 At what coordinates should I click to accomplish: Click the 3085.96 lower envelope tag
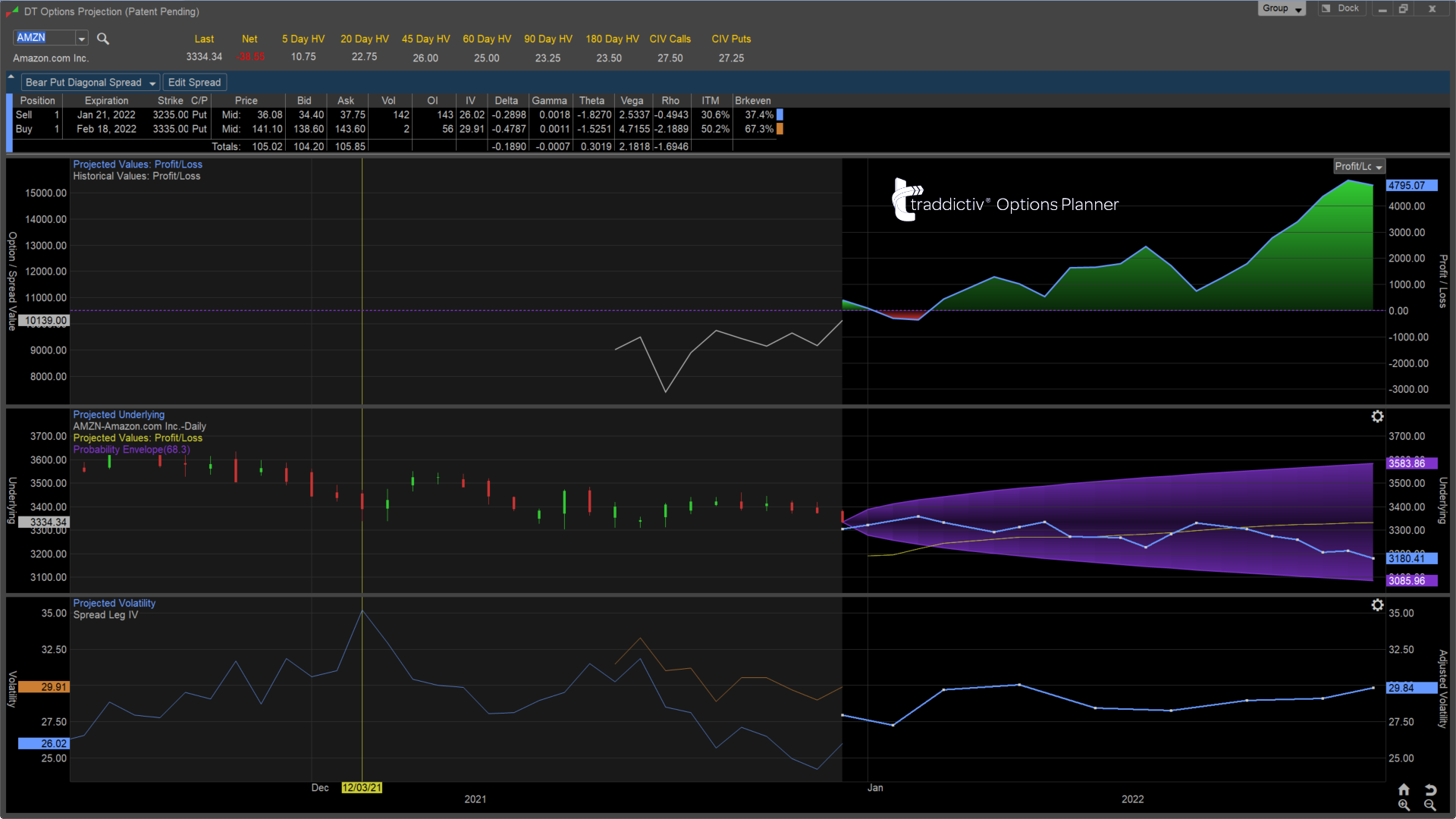coord(1412,581)
